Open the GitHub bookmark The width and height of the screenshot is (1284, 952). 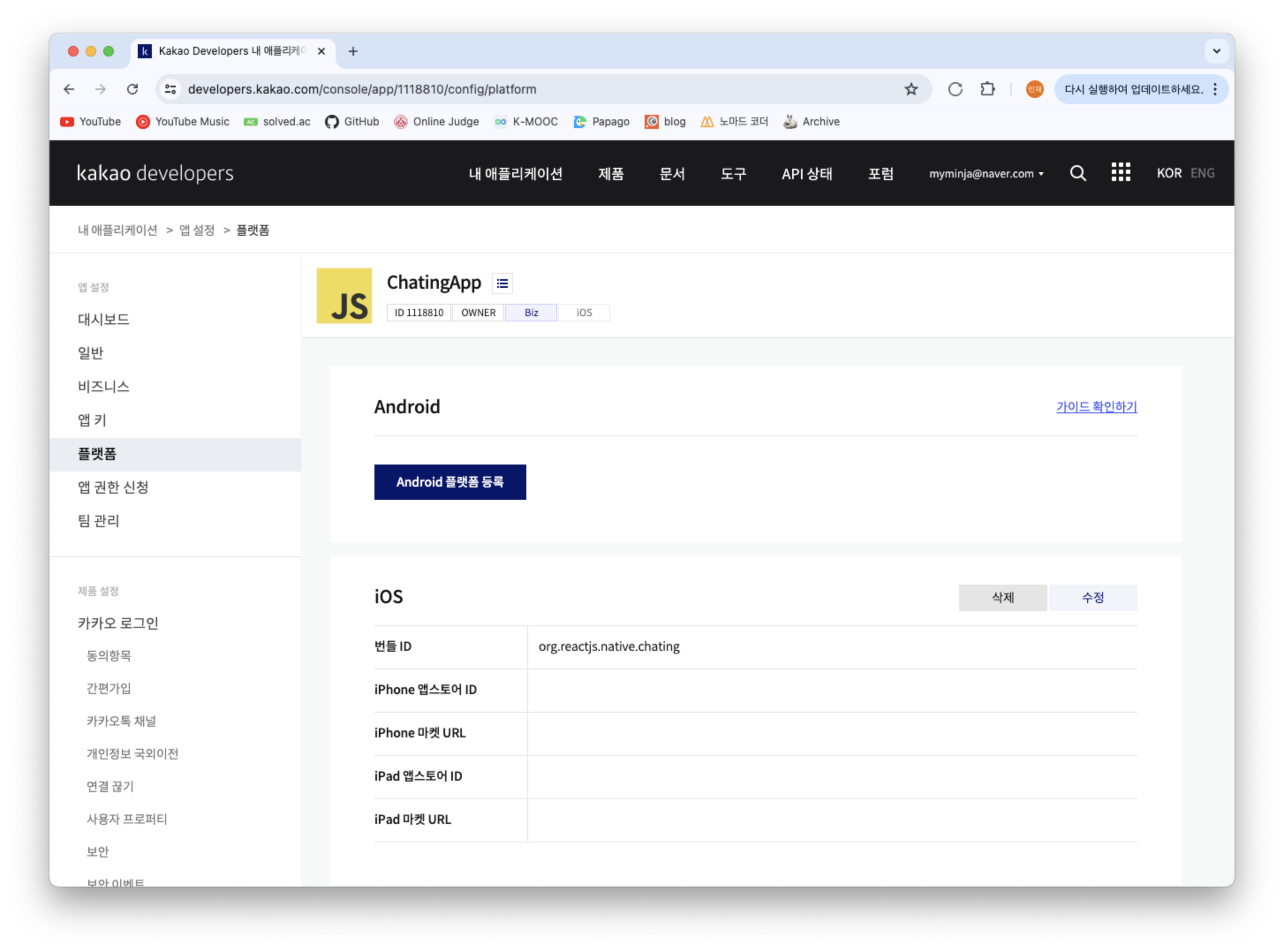[x=352, y=121]
